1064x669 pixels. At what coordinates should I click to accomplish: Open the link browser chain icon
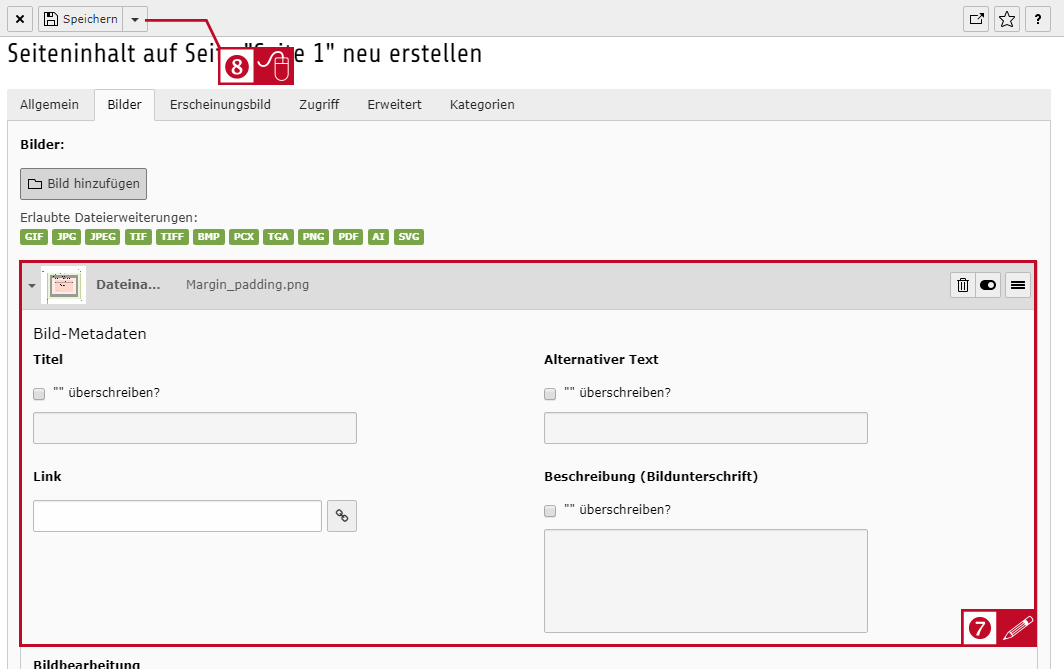click(x=342, y=516)
